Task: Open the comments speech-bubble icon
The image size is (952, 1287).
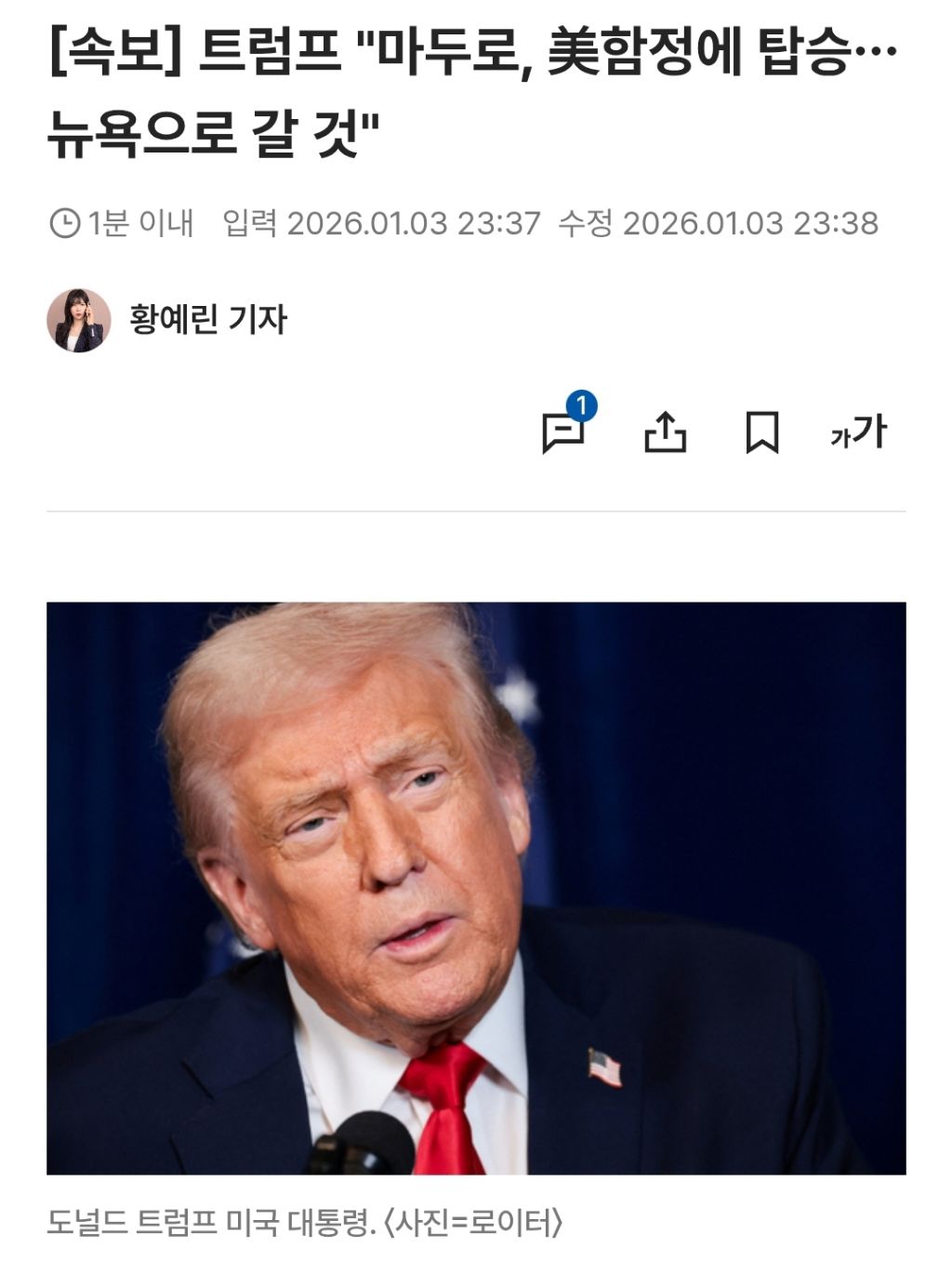Action: pos(562,433)
